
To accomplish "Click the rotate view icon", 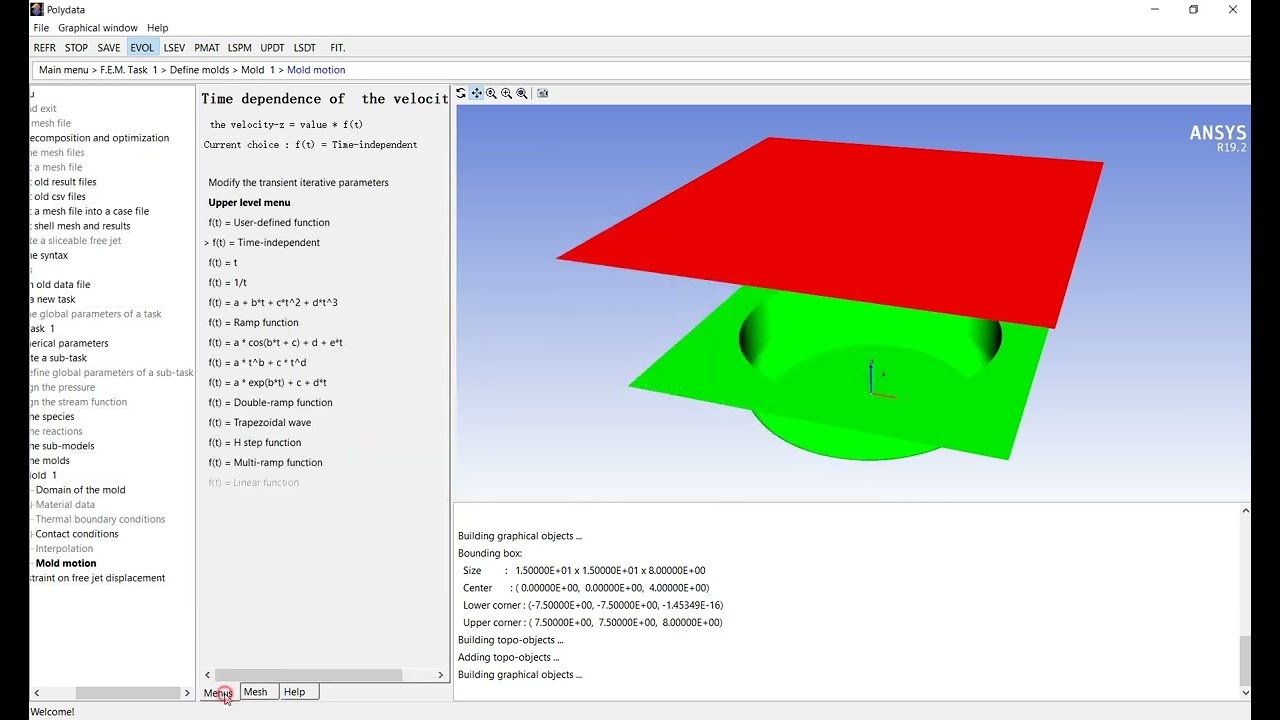I will 461,93.
